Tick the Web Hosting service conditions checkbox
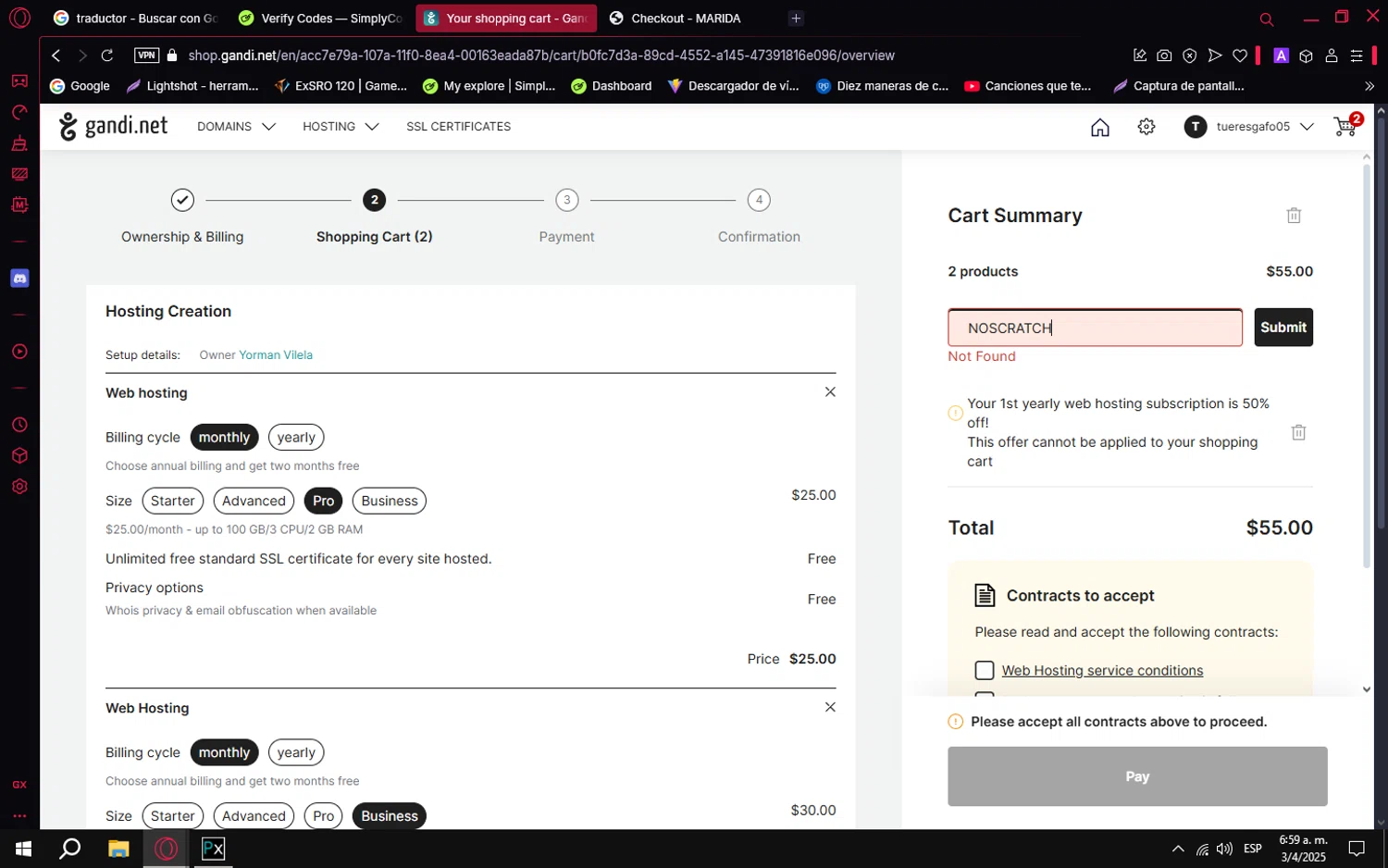 point(985,670)
